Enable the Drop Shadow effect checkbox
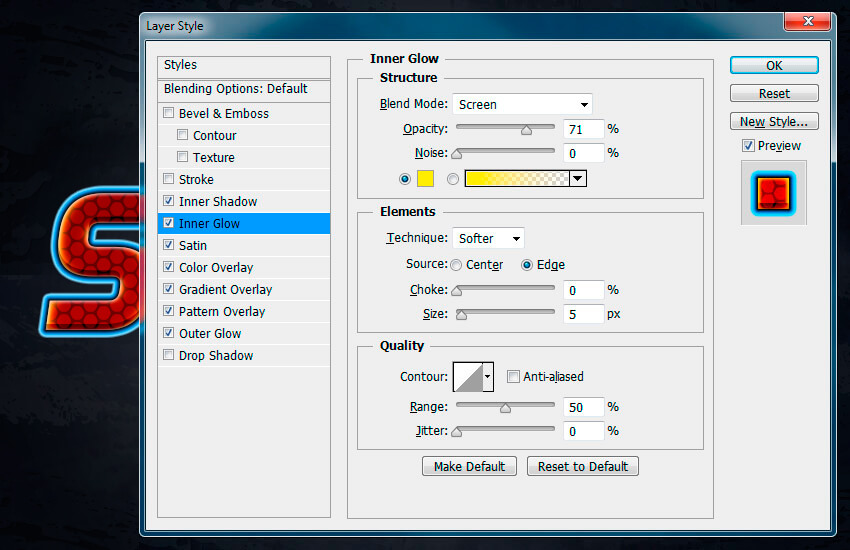 [169, 356]
